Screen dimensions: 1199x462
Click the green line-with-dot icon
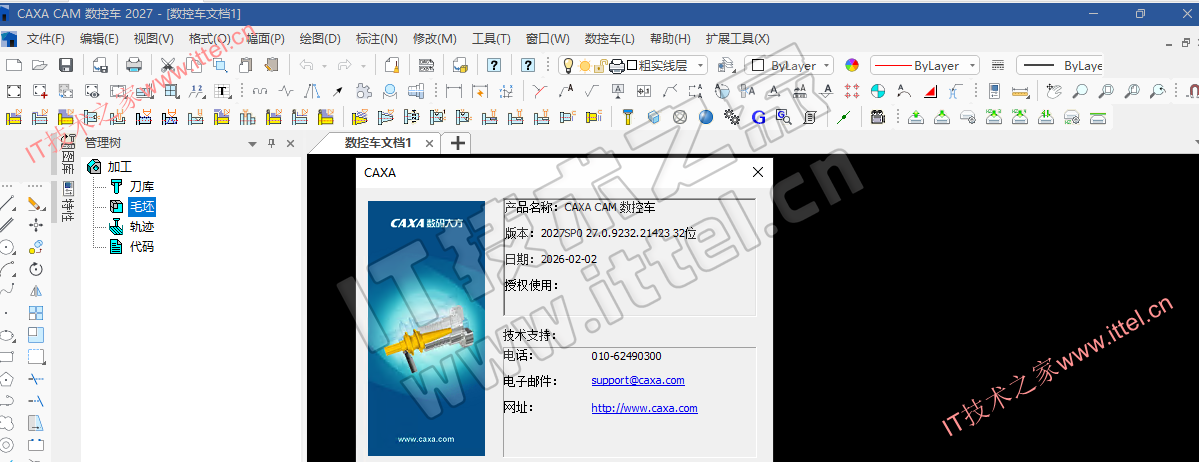point(843,117)
